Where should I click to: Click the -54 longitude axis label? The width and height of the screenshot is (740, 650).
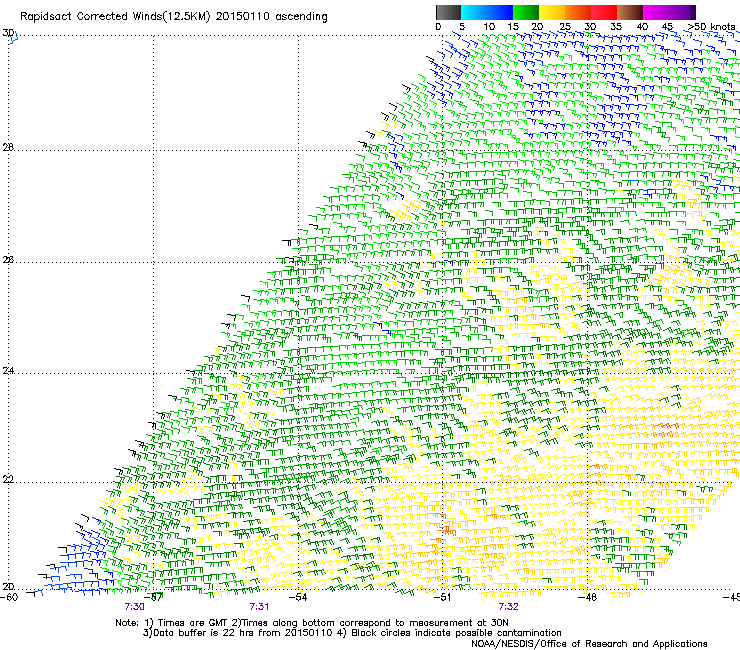coord(298,597)
